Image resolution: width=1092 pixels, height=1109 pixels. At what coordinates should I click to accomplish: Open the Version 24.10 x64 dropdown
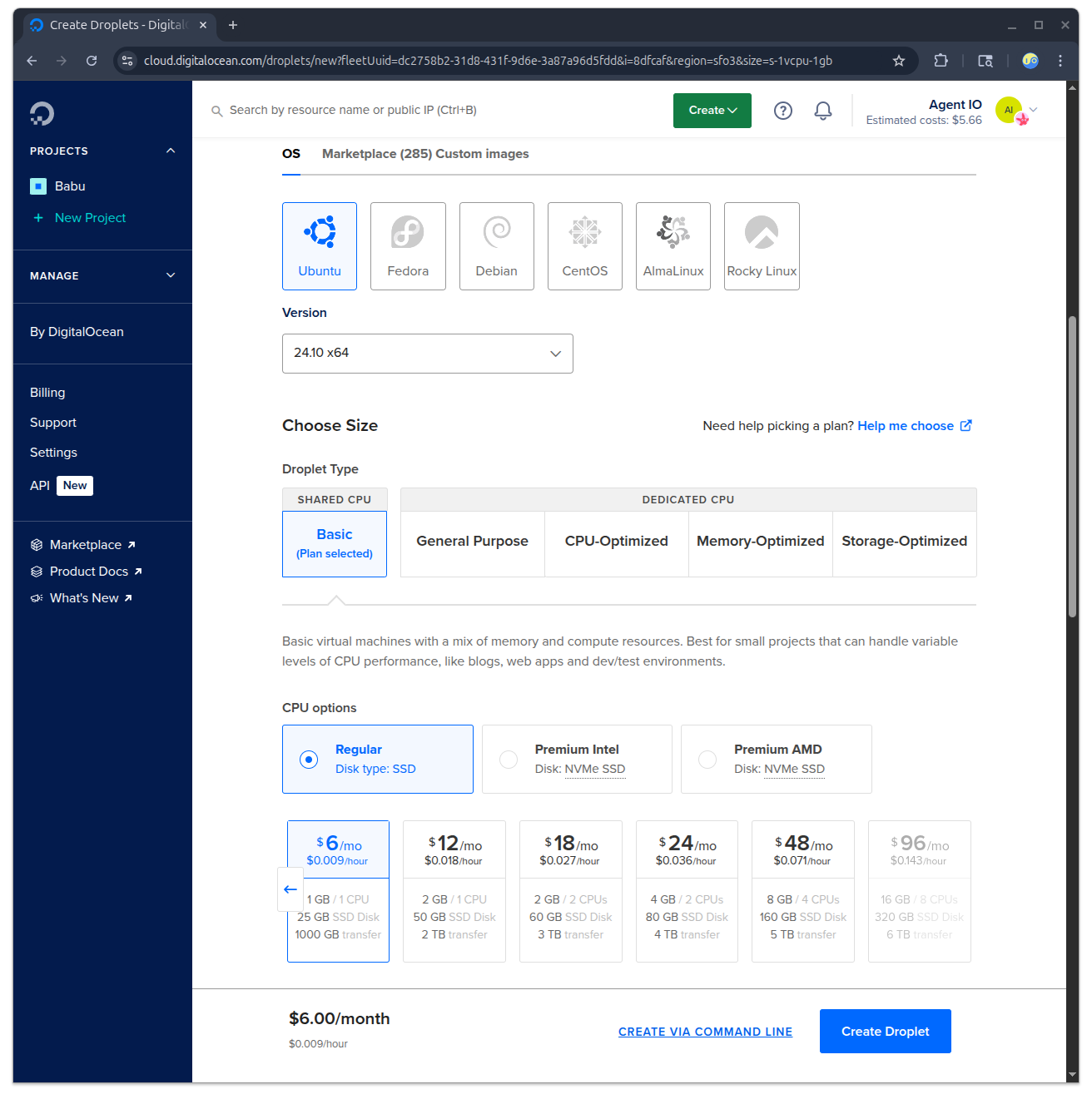tap(428, 354)
